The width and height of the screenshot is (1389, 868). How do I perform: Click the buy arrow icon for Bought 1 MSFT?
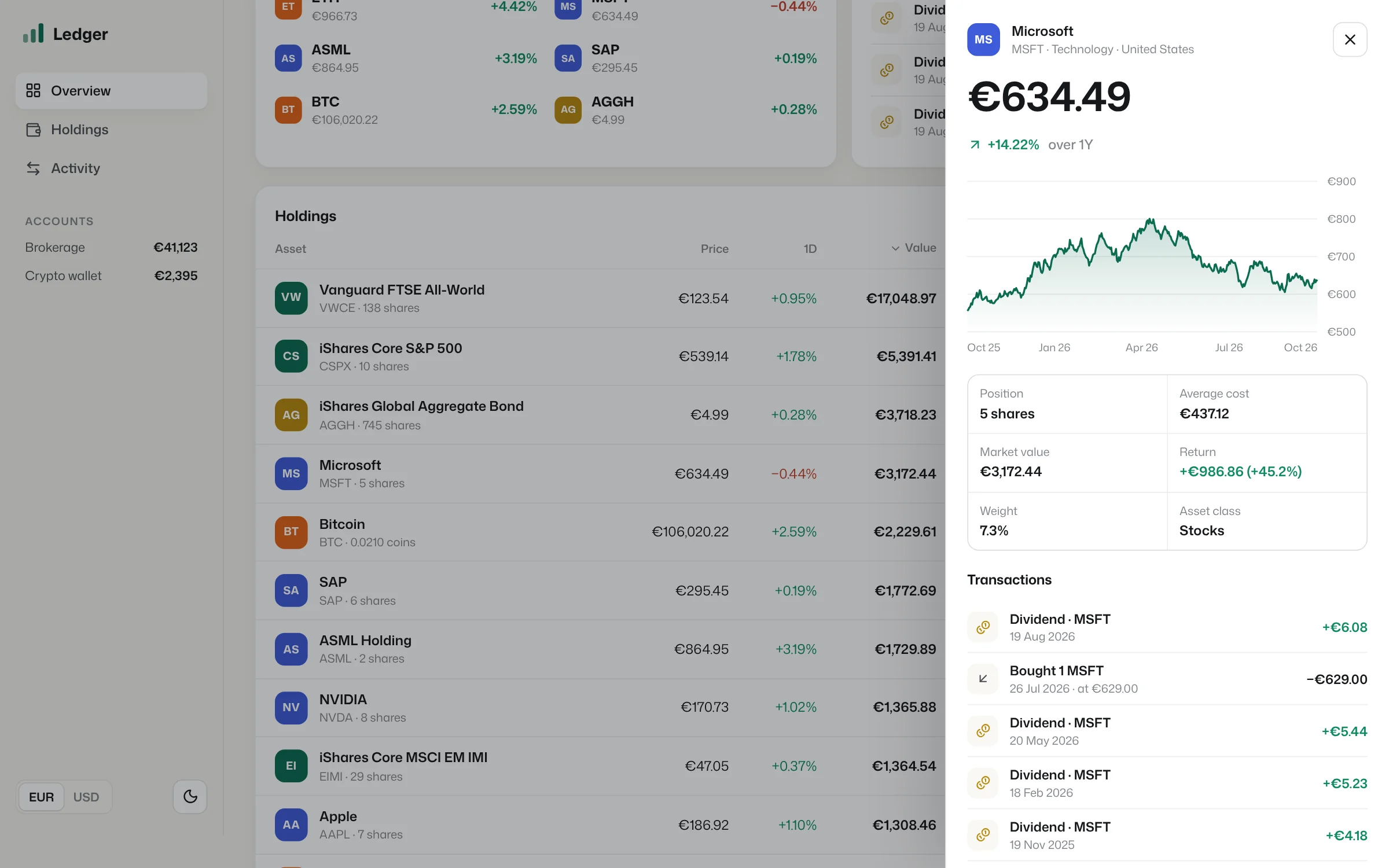click(983, 679)
